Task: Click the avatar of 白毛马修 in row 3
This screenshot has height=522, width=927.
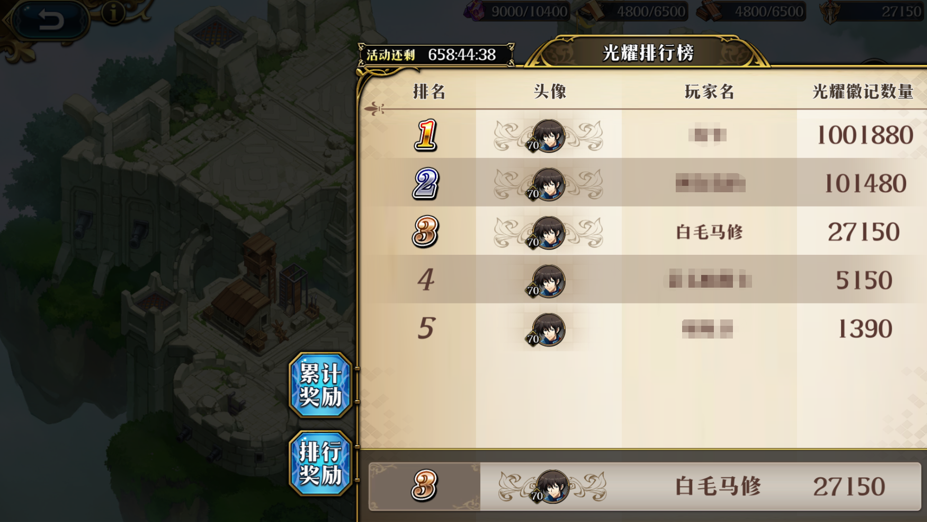Action: (x=548, y=232)
